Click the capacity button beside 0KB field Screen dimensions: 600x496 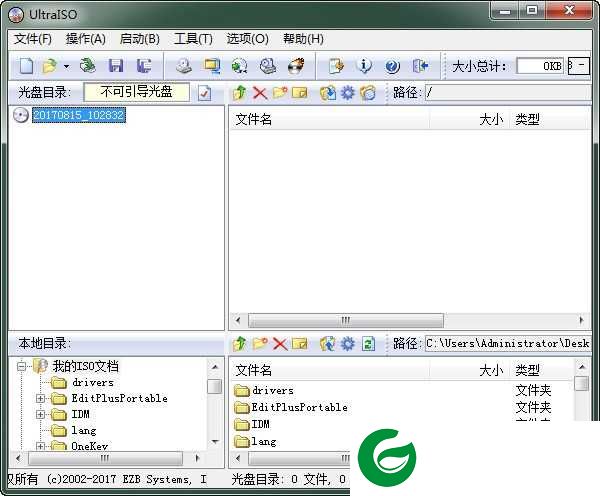[x=579, y=66]
